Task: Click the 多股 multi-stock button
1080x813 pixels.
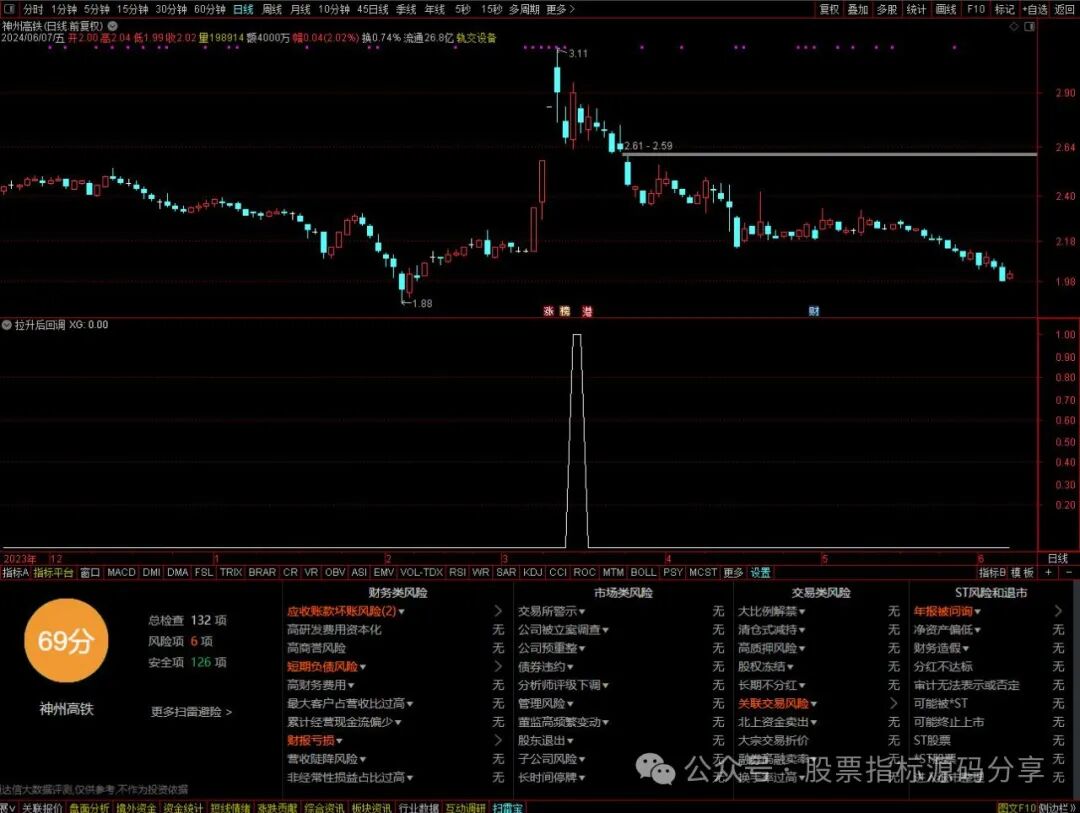Action: tap(886, 9)
